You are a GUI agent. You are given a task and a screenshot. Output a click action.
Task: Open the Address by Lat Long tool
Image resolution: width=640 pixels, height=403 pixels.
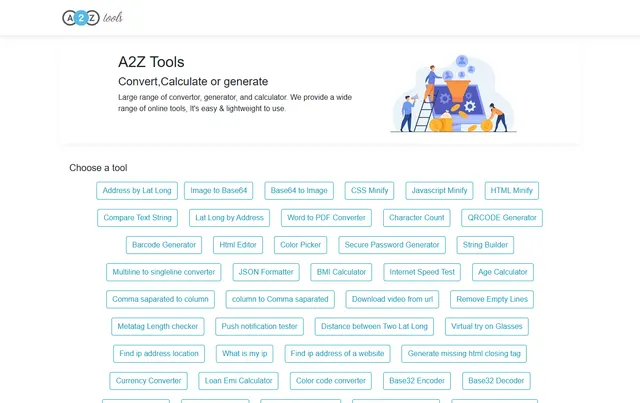pos(137,191)
